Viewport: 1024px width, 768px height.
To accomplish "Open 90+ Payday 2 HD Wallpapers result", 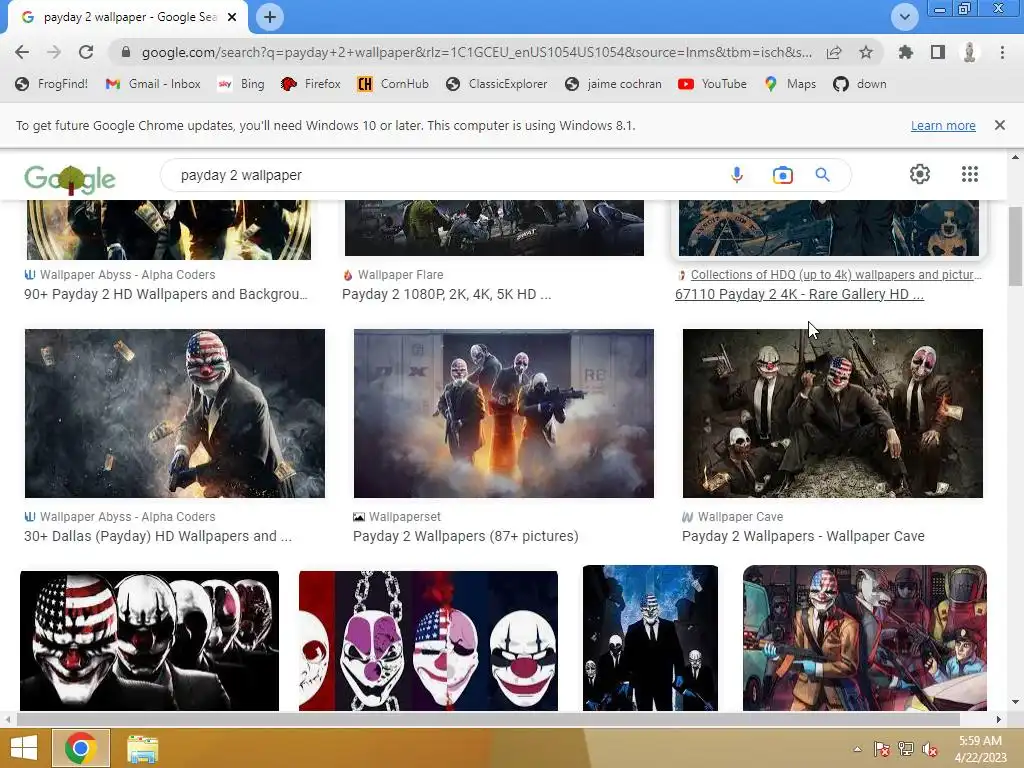I will coord(166,295).
